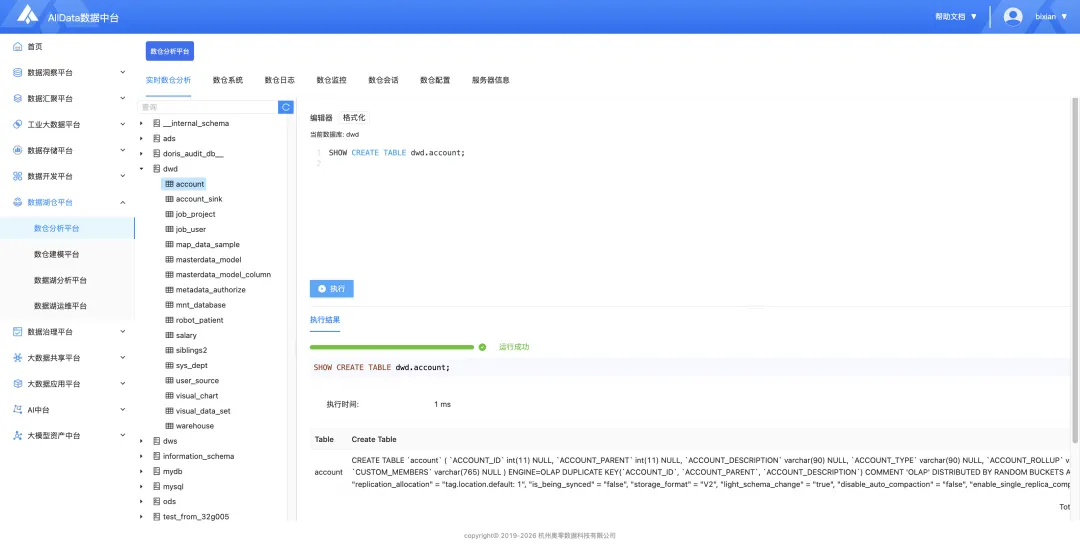Screen dimensions: 1080x547
Task: Select the map_data_sample table
Action: click(x=207, y=245)
